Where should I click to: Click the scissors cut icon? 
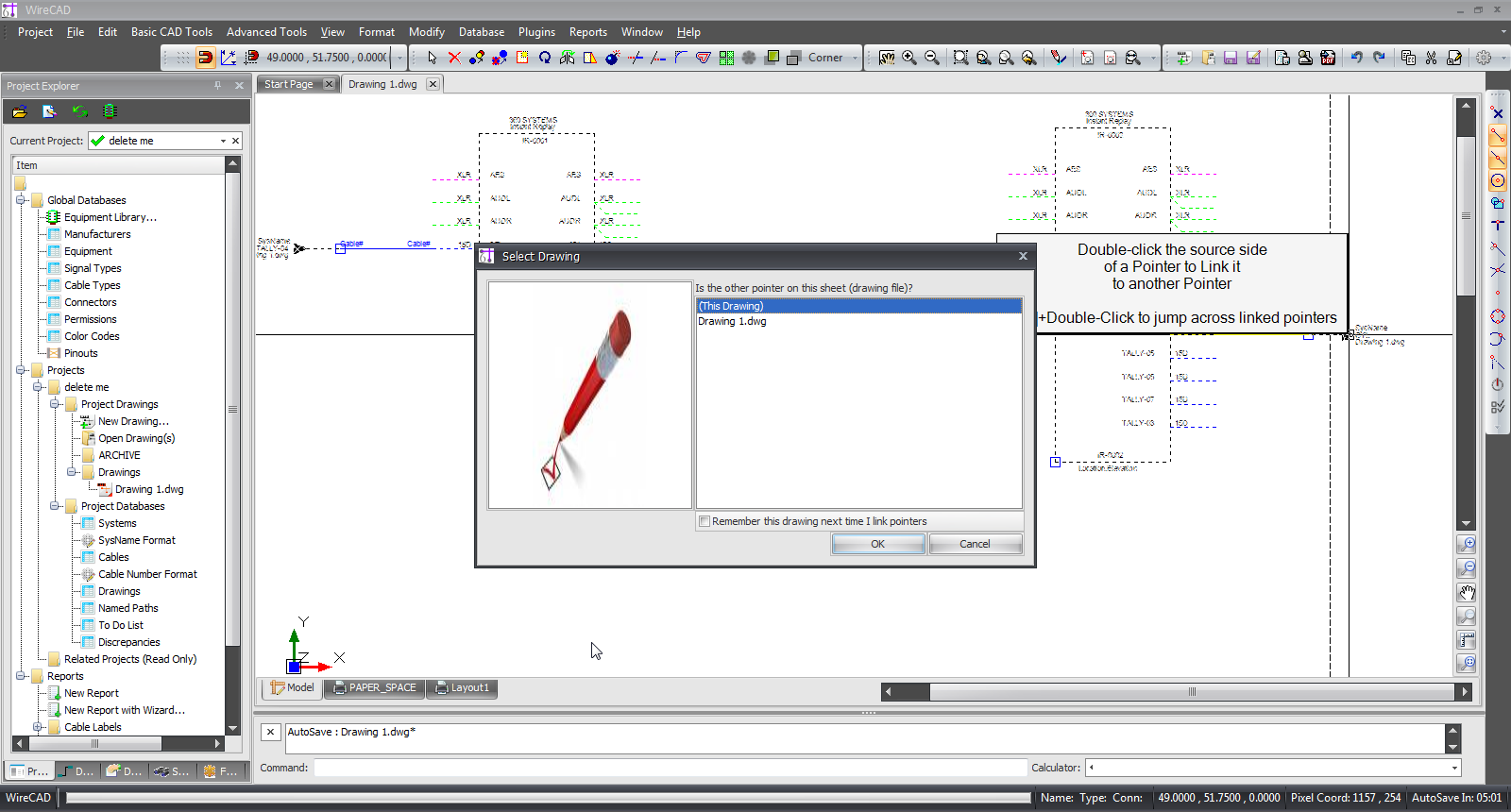1432,58
